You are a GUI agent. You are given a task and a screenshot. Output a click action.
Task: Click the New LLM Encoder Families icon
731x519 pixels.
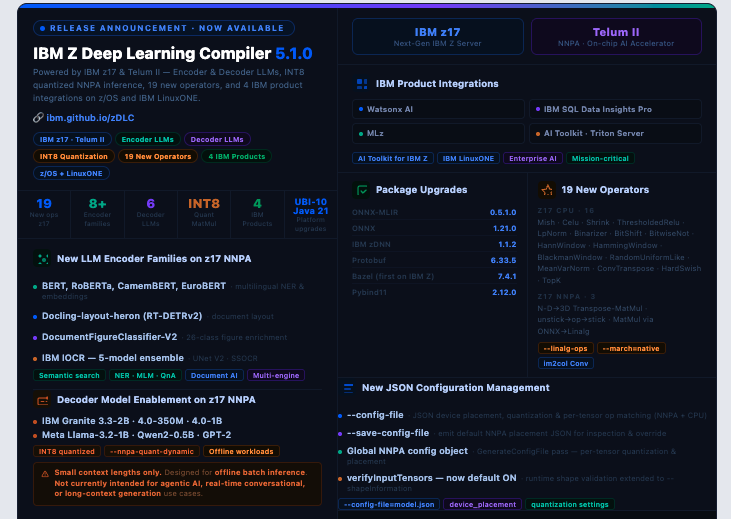click(43, 259)
